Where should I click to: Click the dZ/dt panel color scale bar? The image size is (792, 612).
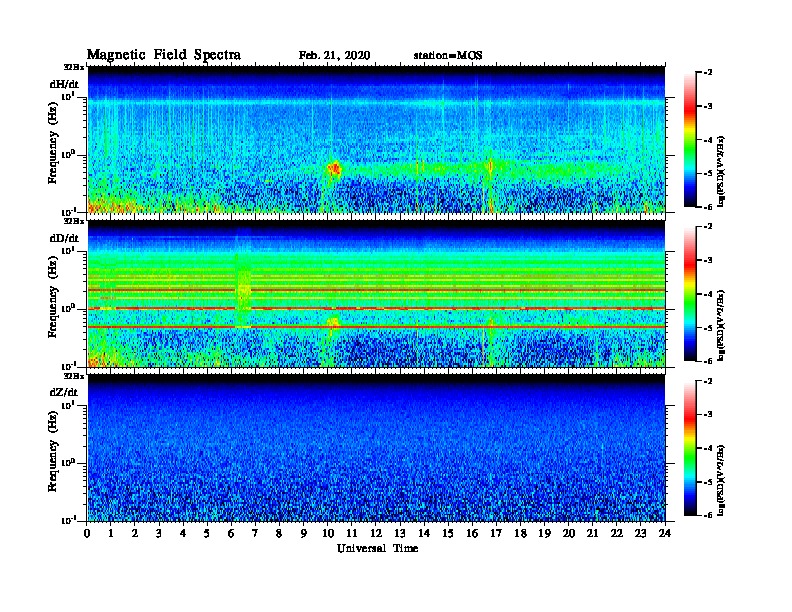pyautogui.click(x=690, y=448)
